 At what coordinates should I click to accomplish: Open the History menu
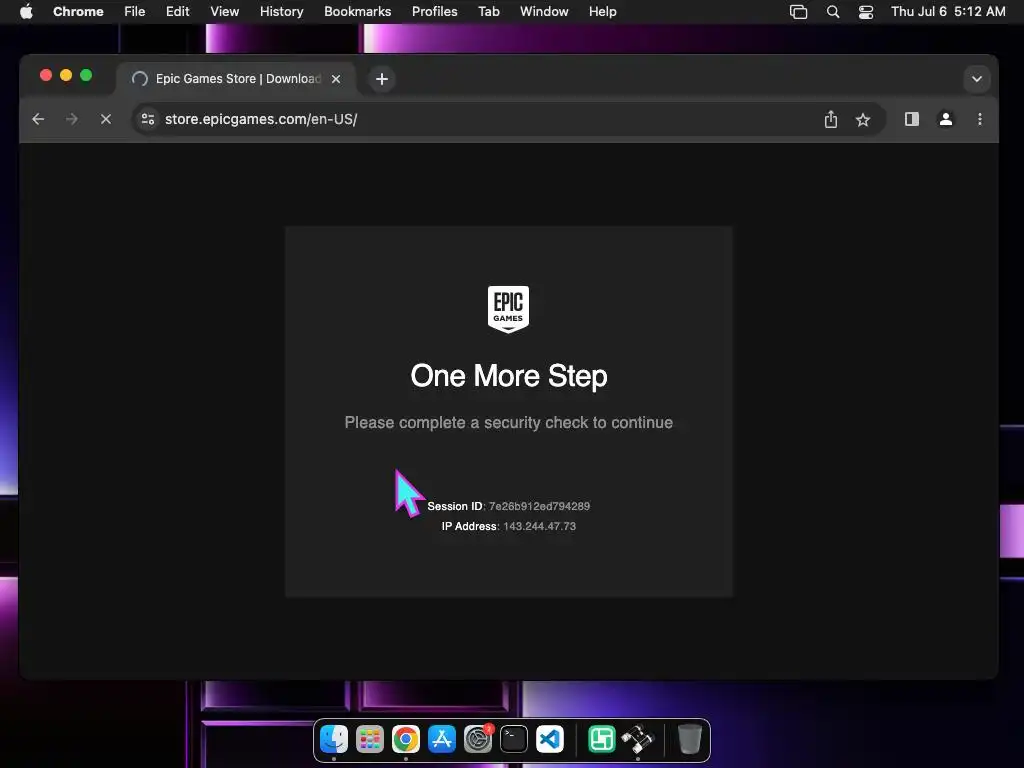tap(281, 12)
